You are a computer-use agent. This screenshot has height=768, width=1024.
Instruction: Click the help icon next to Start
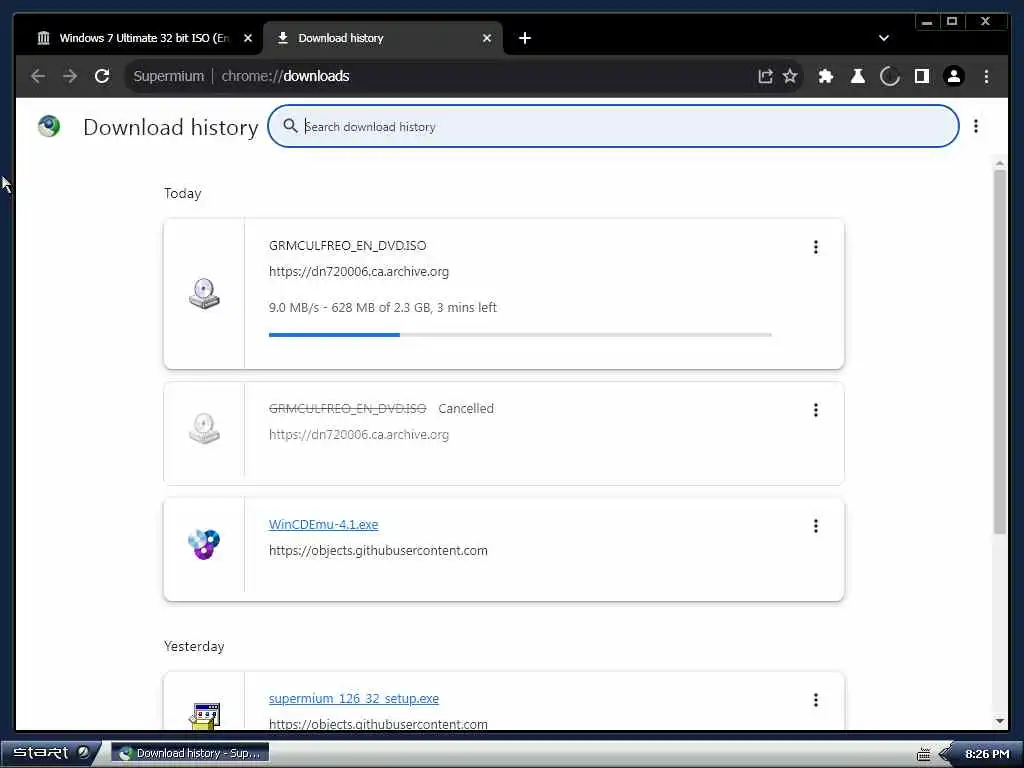(x=84, y=752)
